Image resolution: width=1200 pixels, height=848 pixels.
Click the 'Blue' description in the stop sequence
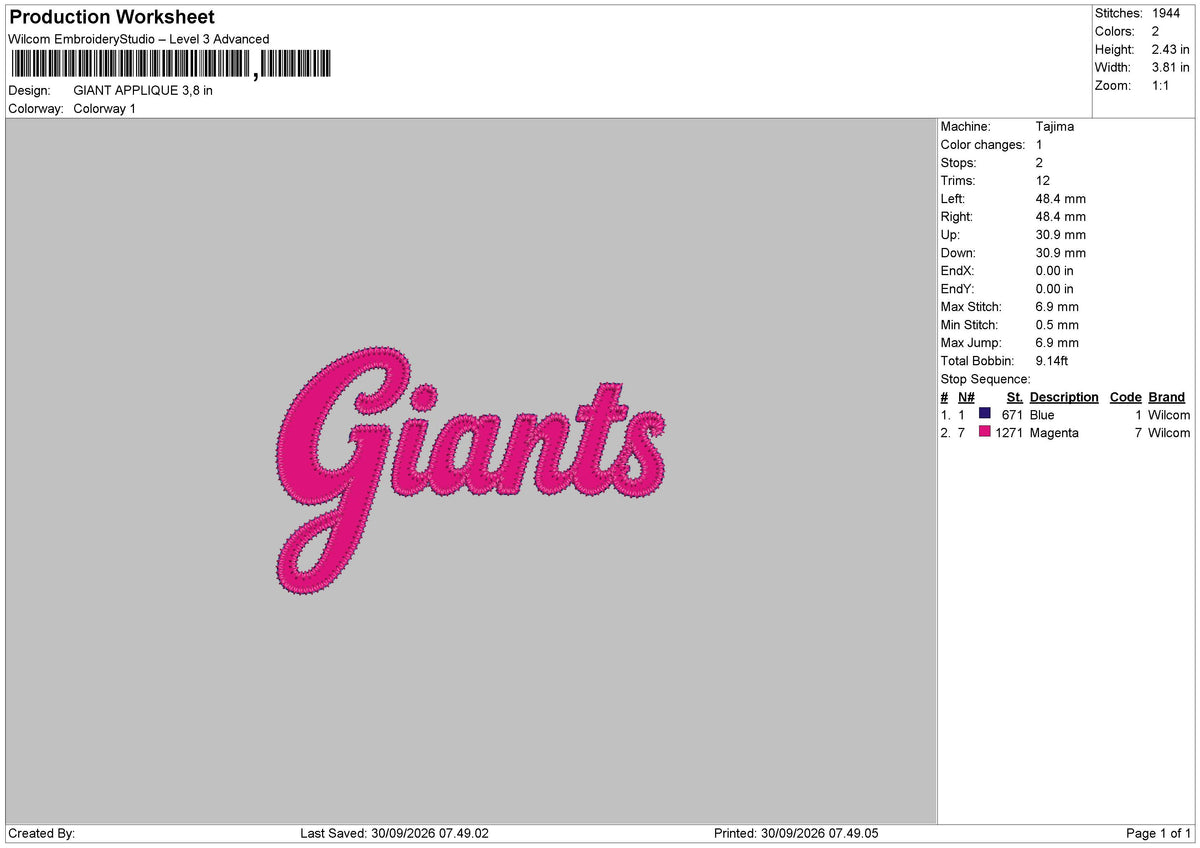click(x=1042, y=414)
